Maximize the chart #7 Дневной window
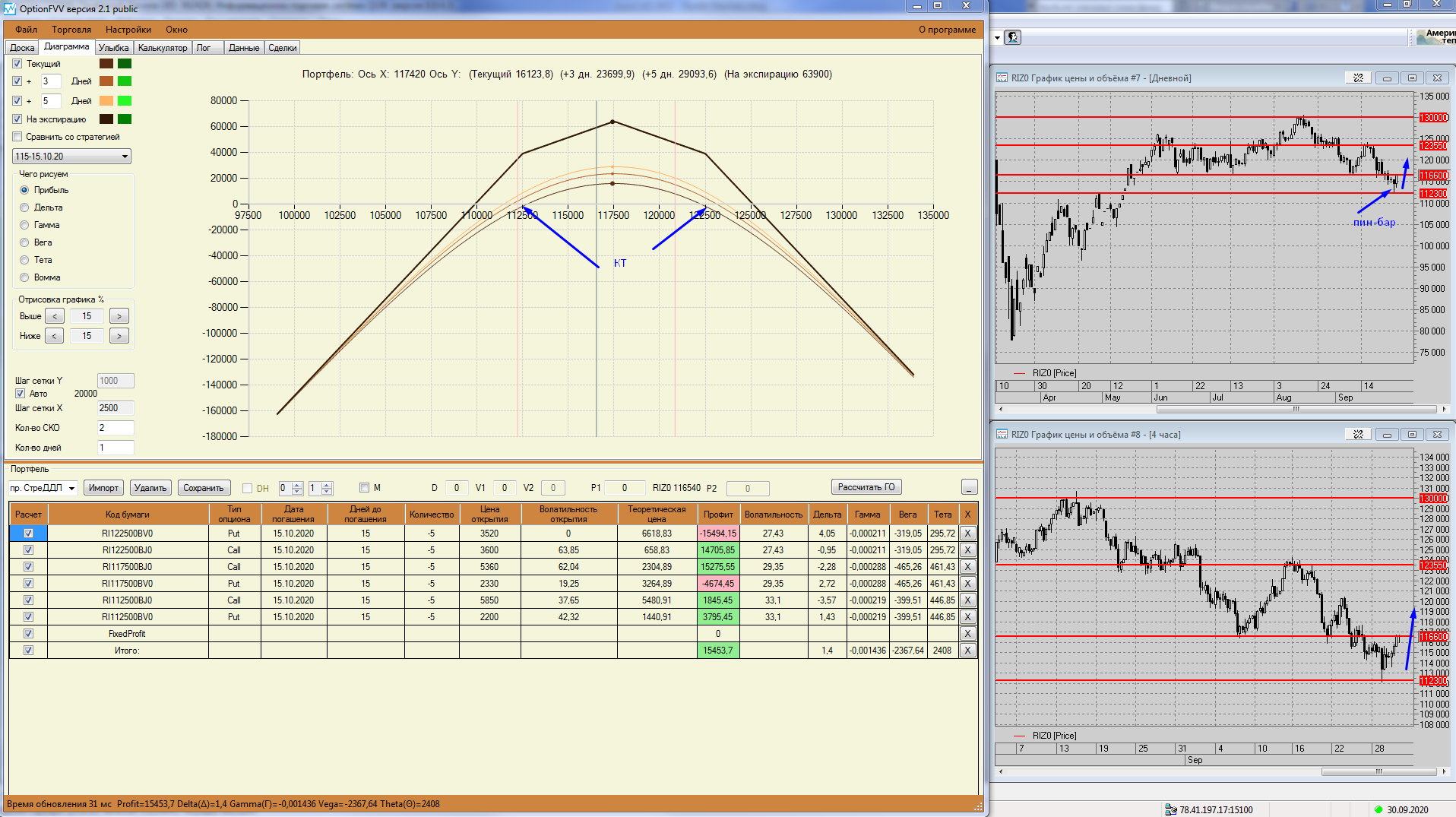Image resolution: width=1456 pixels, height=817 pixels. point(1412,78)
